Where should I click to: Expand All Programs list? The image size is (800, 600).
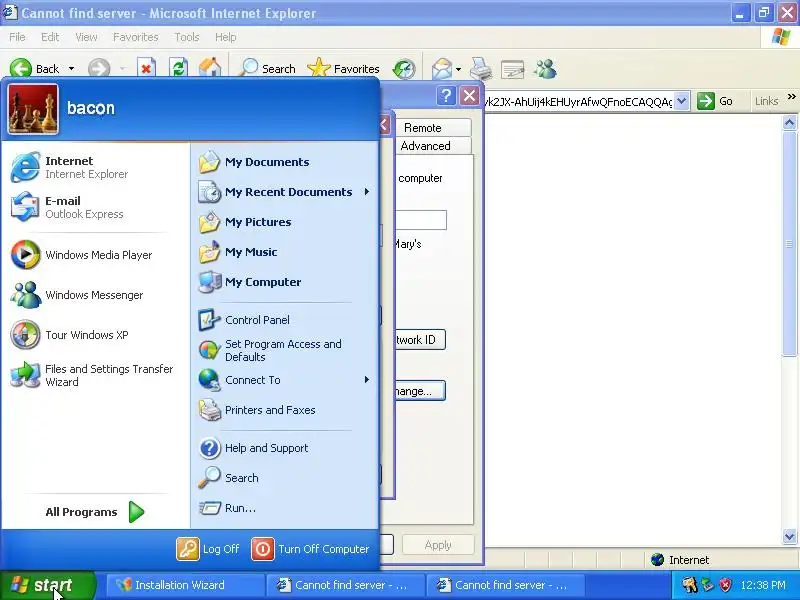click(95, 512)
